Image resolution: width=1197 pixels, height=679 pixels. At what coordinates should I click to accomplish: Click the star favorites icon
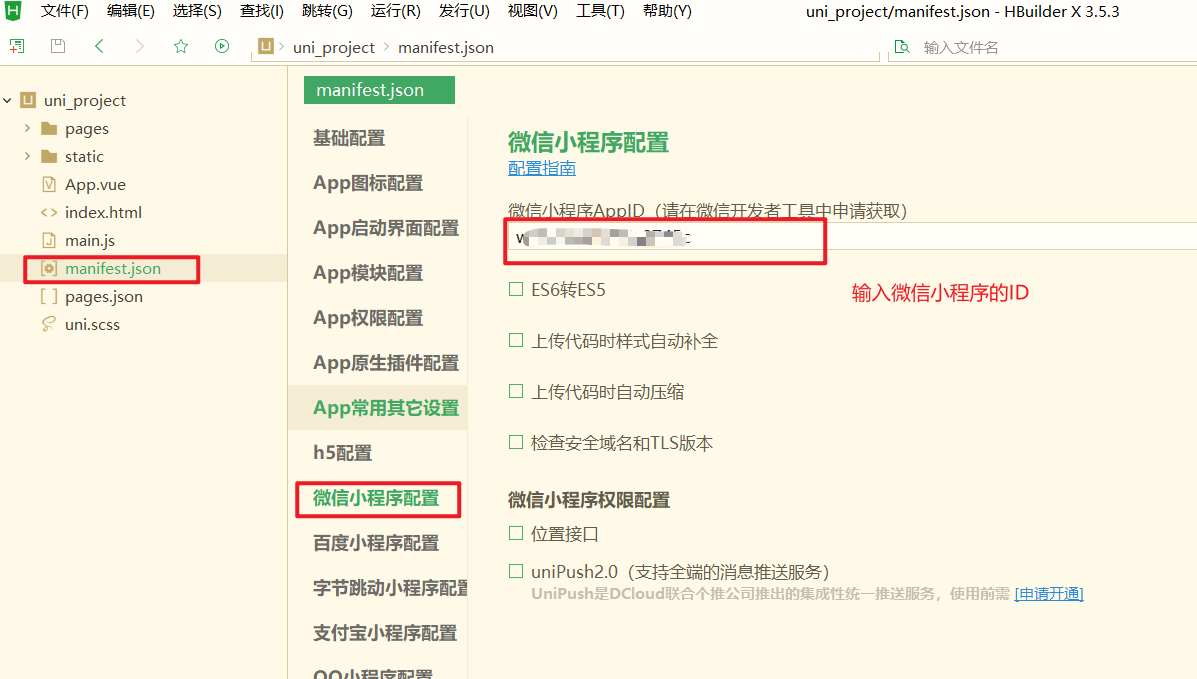[x=180, y=45]
